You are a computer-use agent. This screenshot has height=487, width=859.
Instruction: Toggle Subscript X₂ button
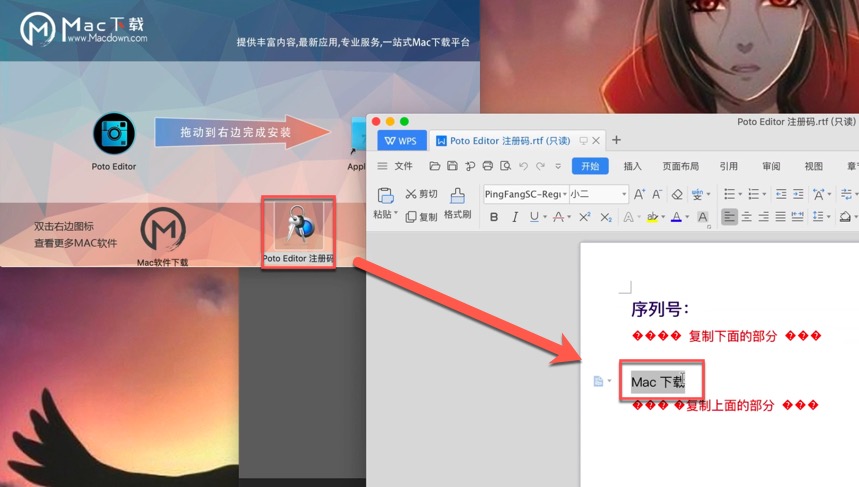pyautogui.click(x=605, y=217)
